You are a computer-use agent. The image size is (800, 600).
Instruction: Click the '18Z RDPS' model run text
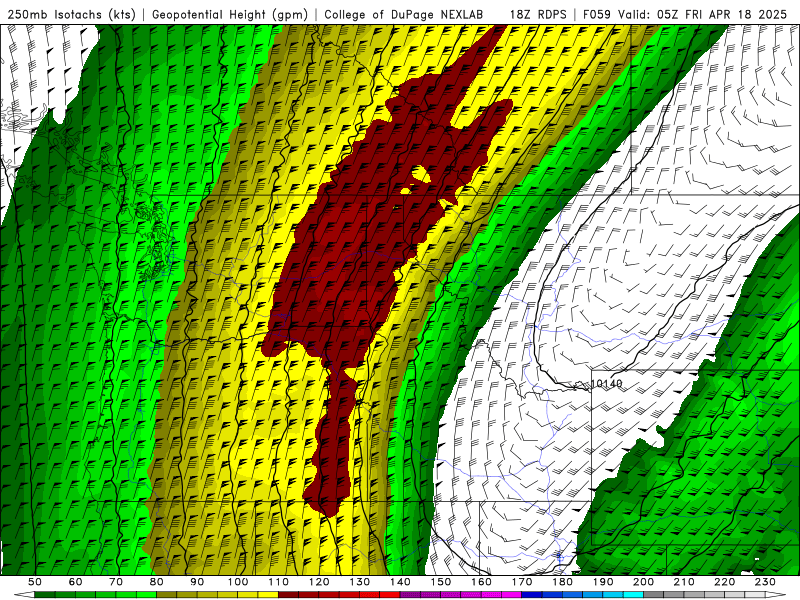pyautogui.click(x=538, y=14)
